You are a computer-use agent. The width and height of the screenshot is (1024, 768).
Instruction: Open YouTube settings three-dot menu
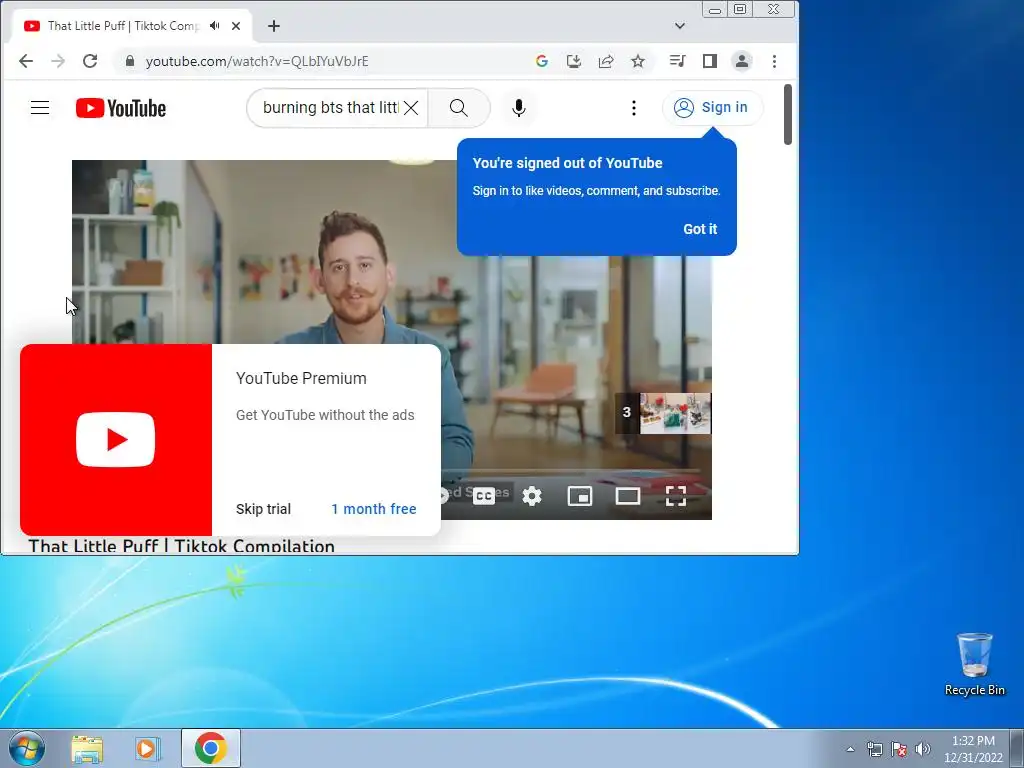[x=633, y=108]
